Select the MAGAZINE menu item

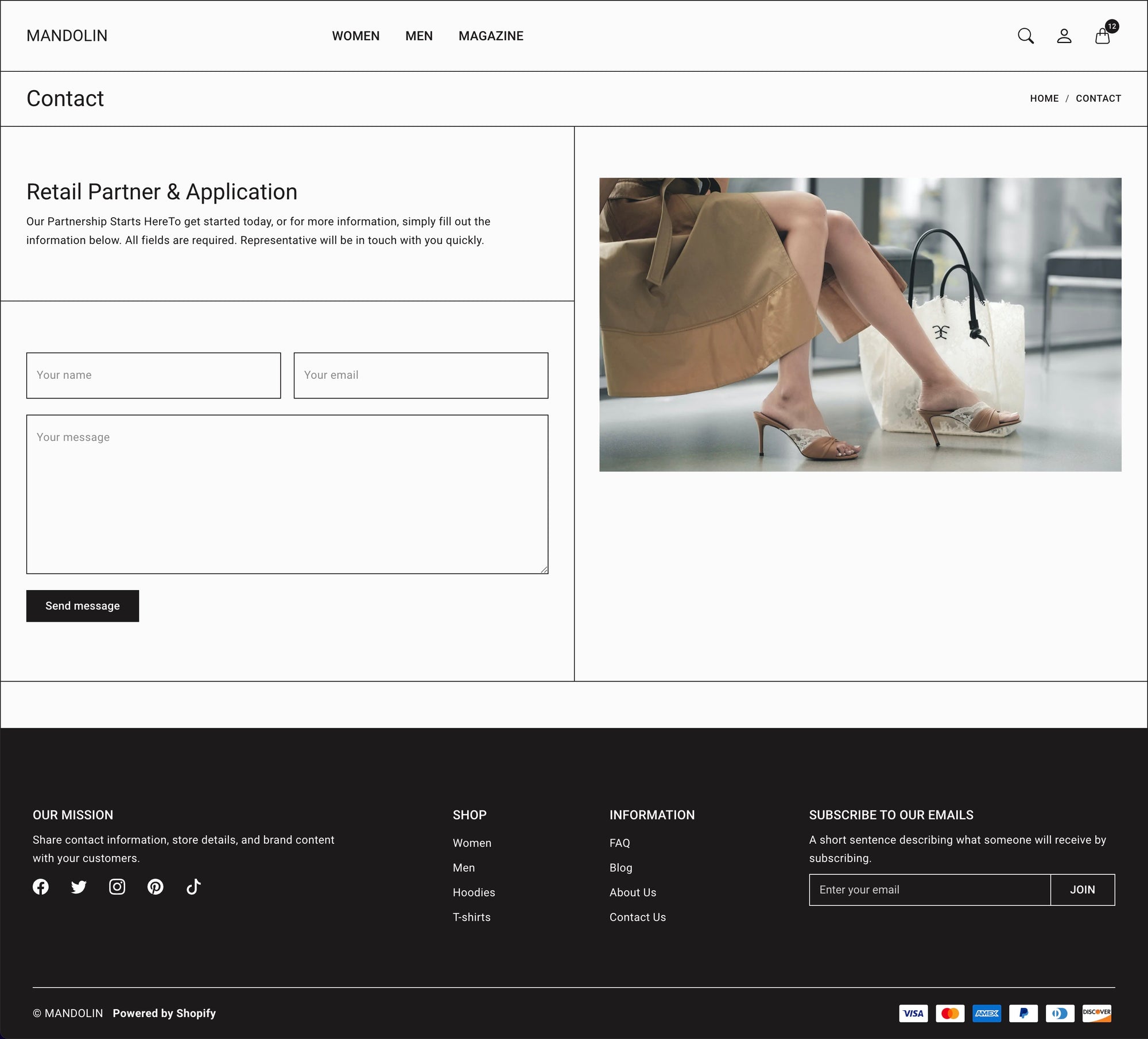[x=491, y=36]
